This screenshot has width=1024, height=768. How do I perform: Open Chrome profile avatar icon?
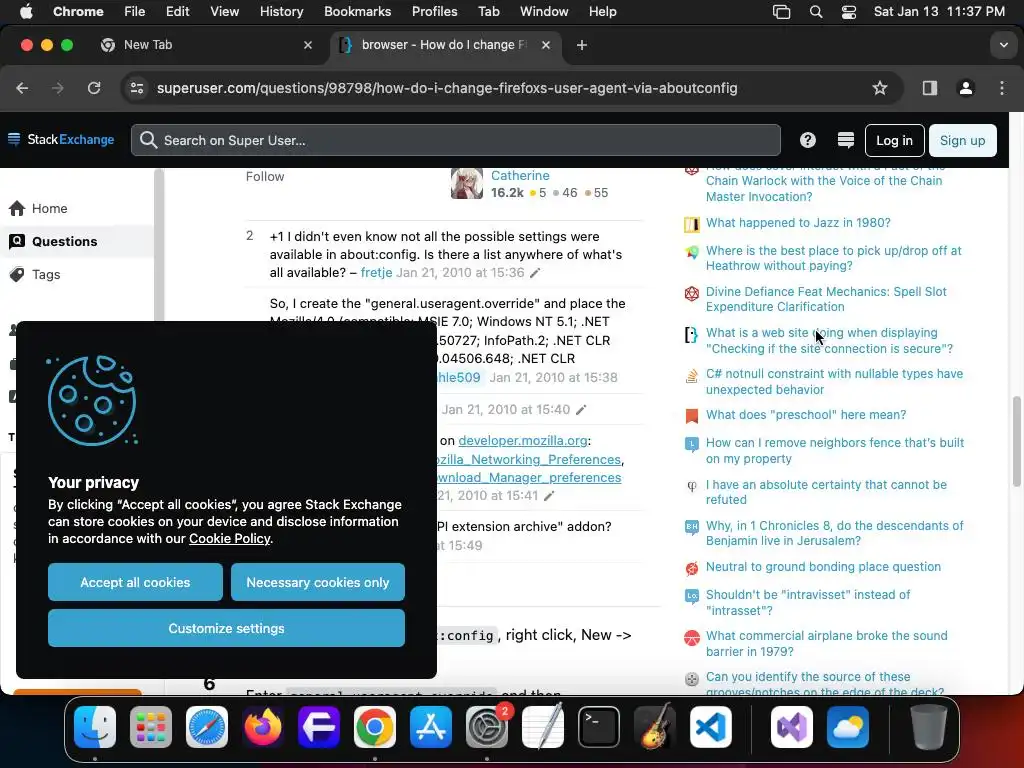(965, 88)
